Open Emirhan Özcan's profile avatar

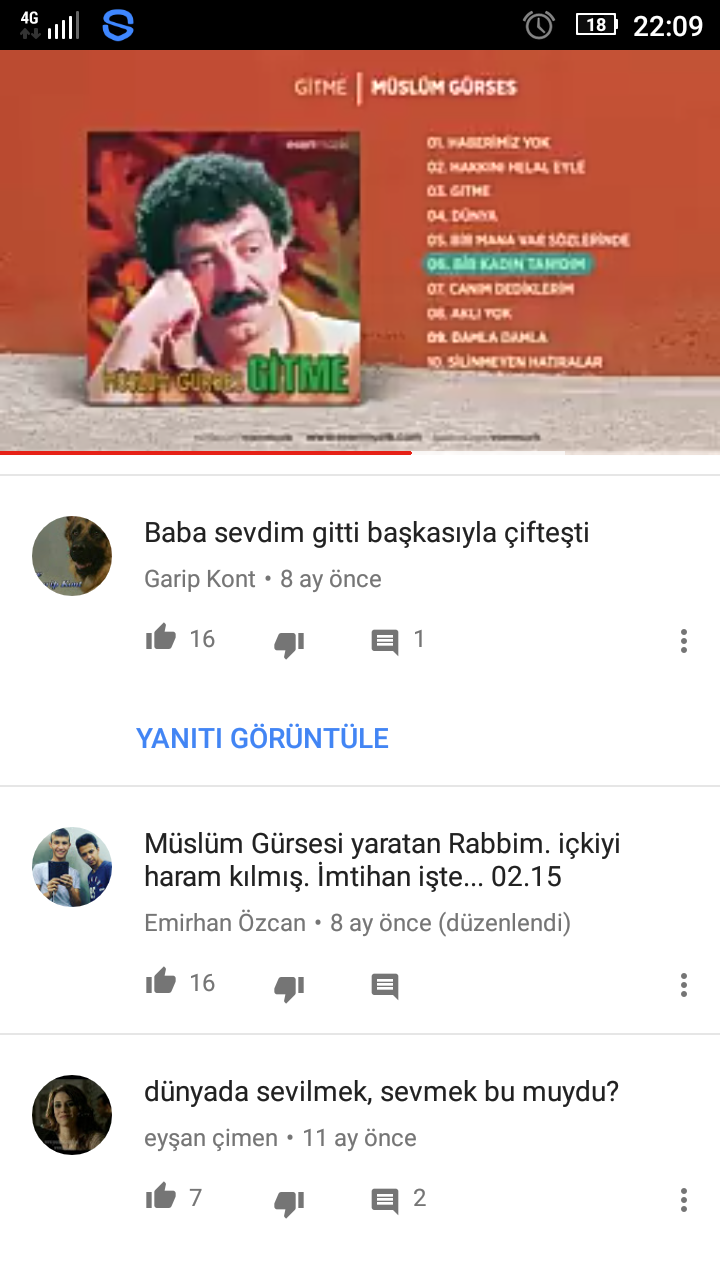click(x=72, y=867)
